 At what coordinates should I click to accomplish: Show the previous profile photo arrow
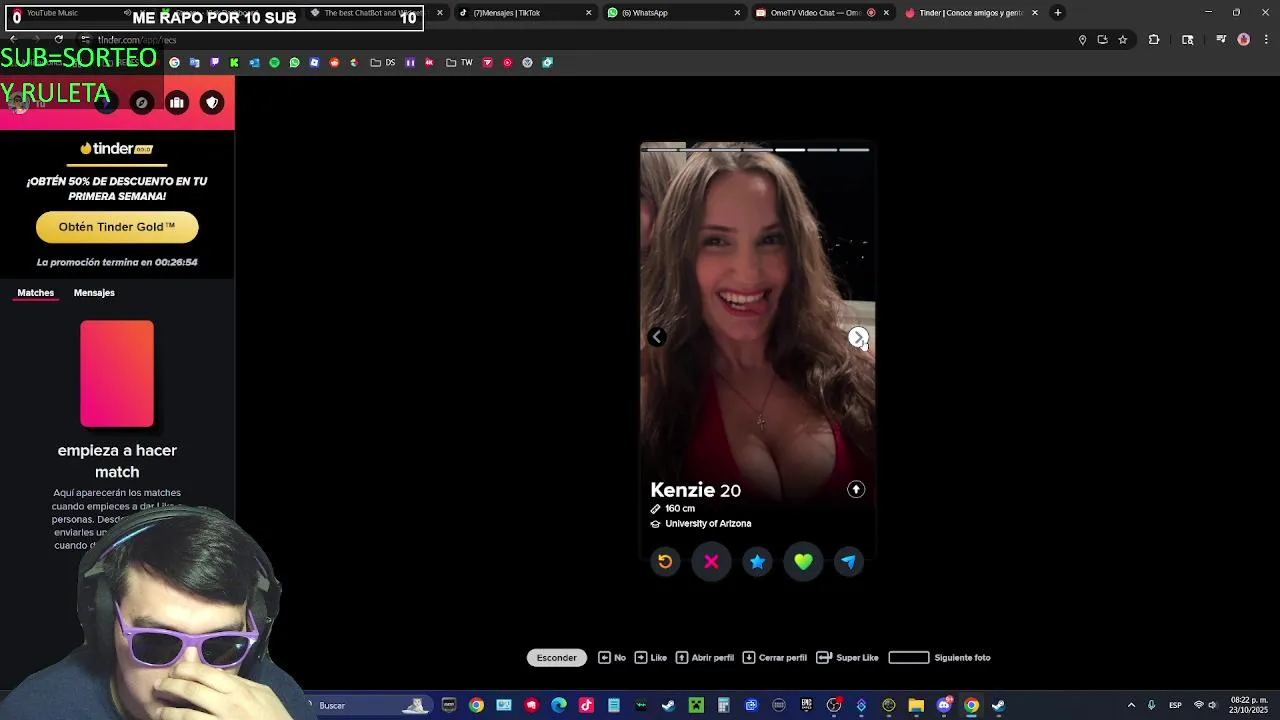point(657,337)
